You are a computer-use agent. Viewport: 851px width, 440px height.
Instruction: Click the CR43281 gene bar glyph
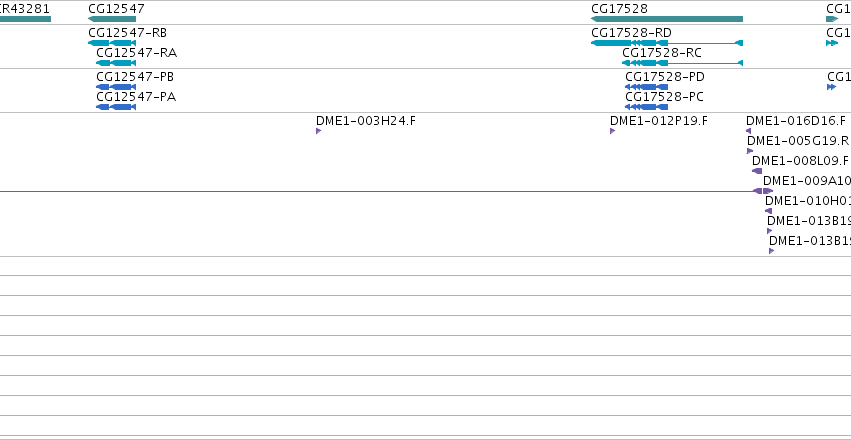(25, 19)
